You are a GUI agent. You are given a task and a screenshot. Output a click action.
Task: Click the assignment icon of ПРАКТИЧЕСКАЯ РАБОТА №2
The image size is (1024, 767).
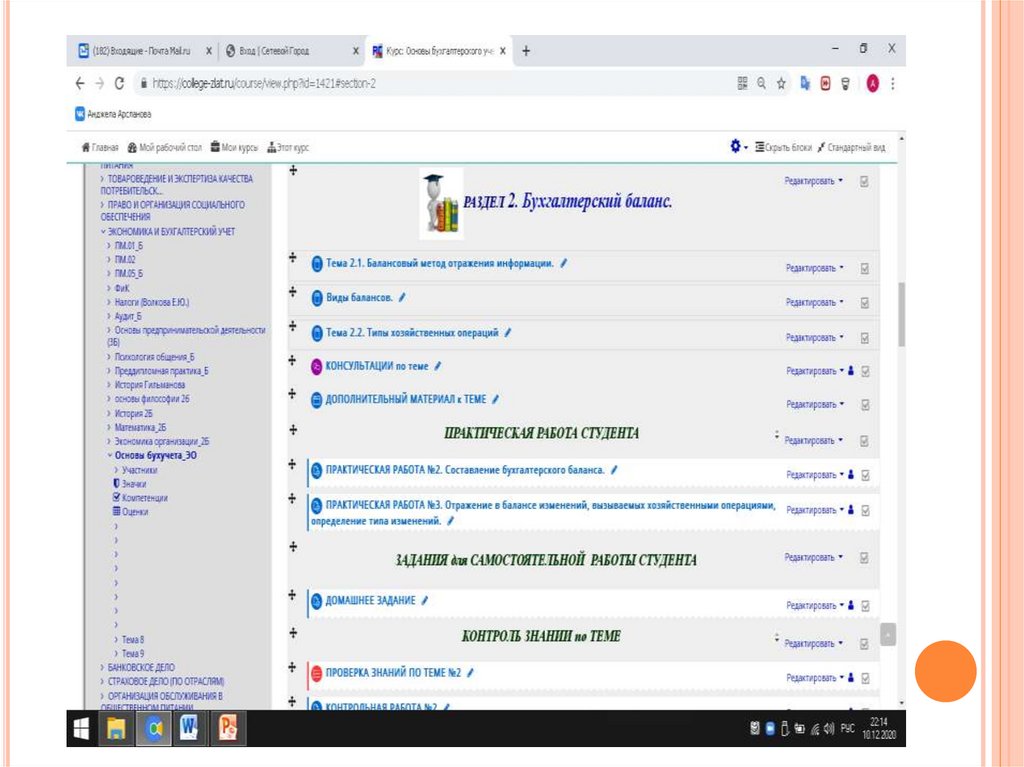click(317, 470)
